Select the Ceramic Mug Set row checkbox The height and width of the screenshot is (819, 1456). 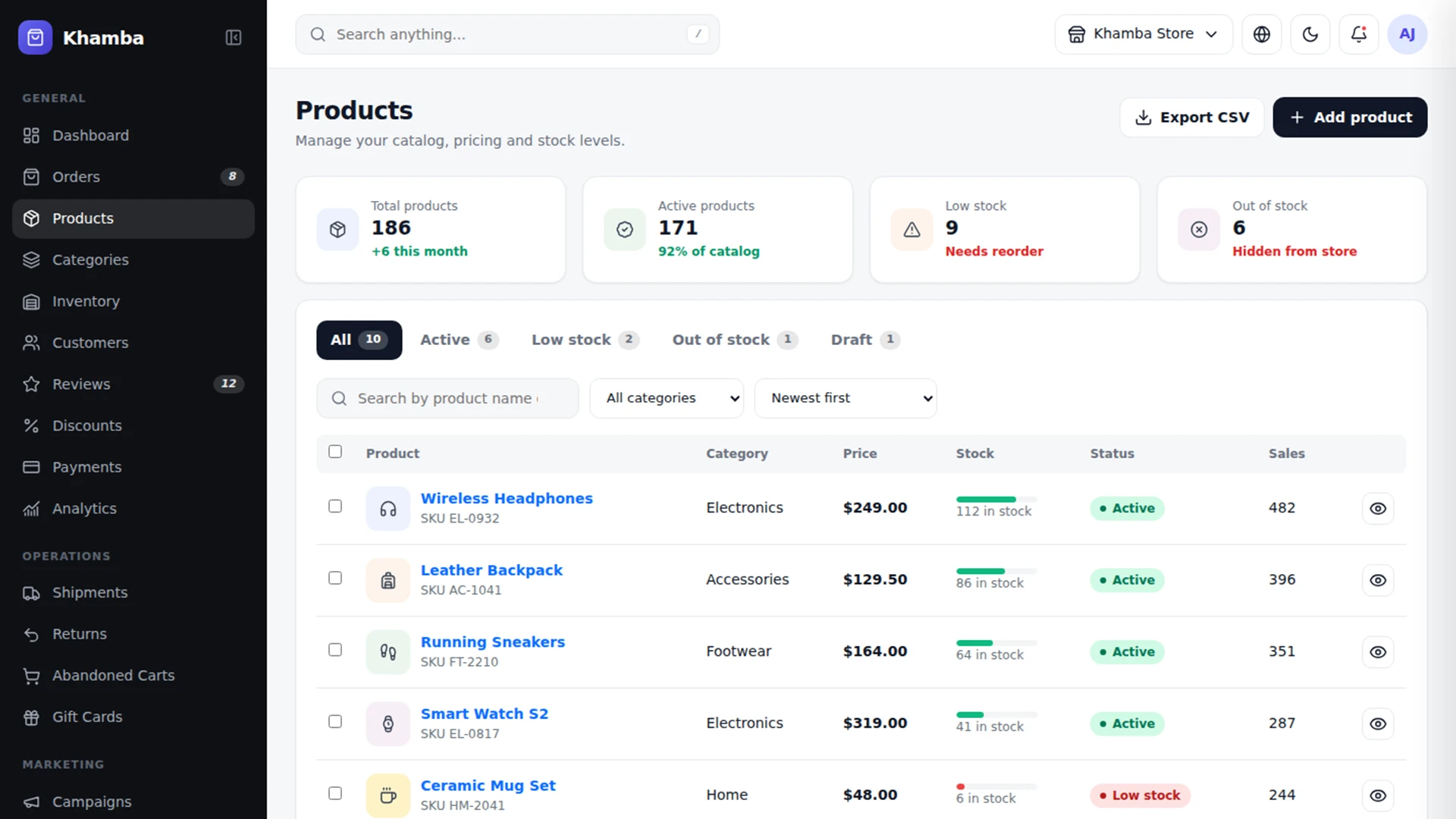coord(335,793)
